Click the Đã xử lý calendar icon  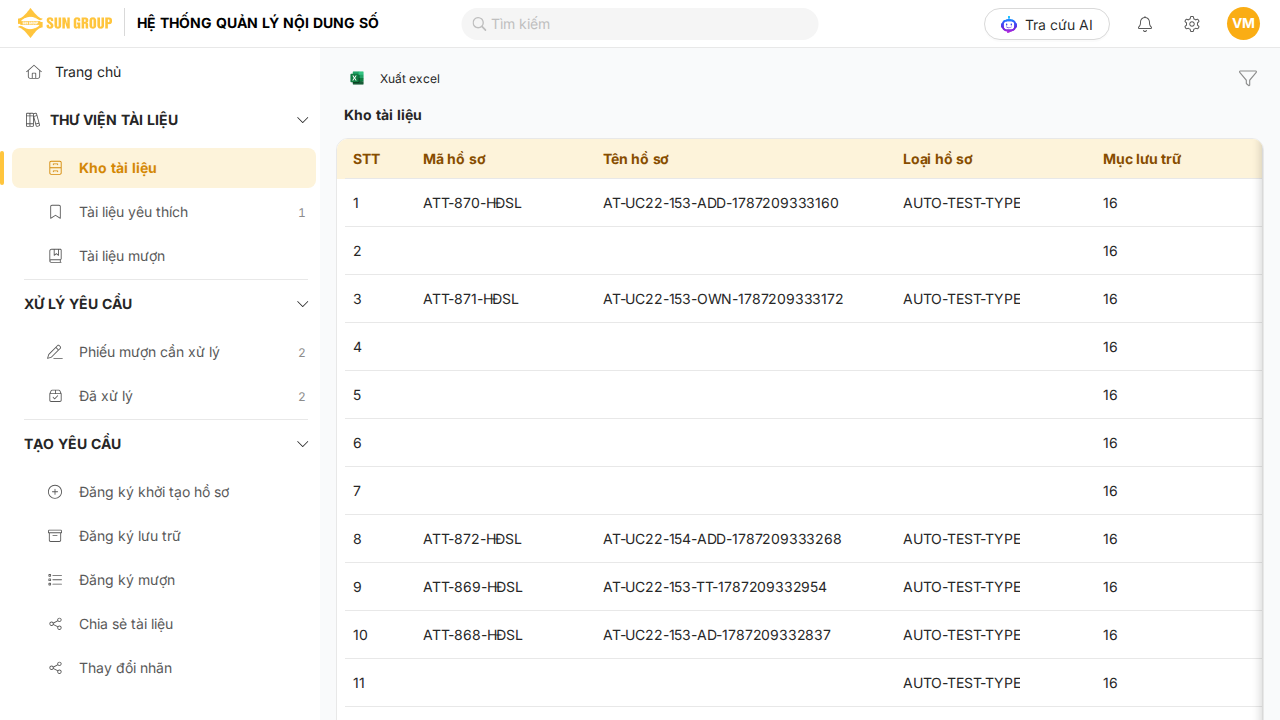[x=56, y=396]
